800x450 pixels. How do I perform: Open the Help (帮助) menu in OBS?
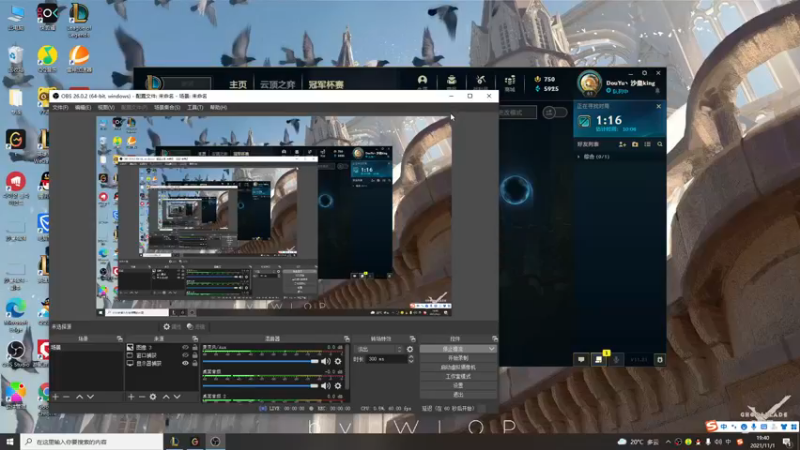click(218, 108)
